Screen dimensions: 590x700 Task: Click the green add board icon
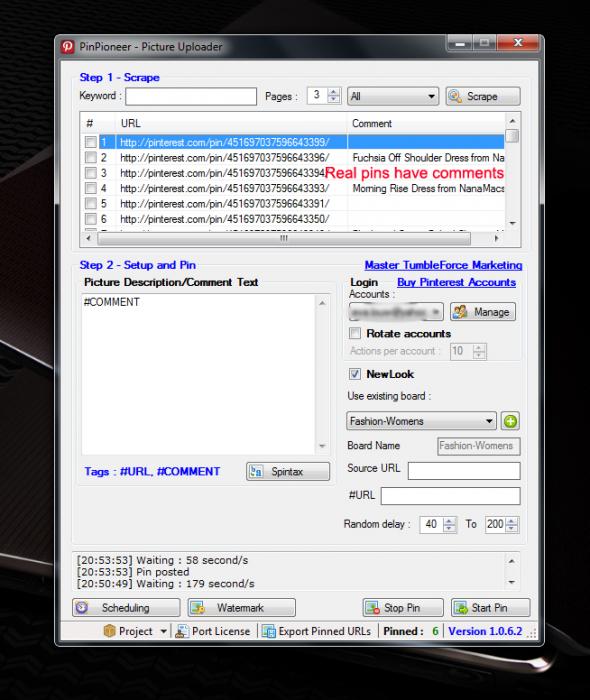(x=510, y=421)
